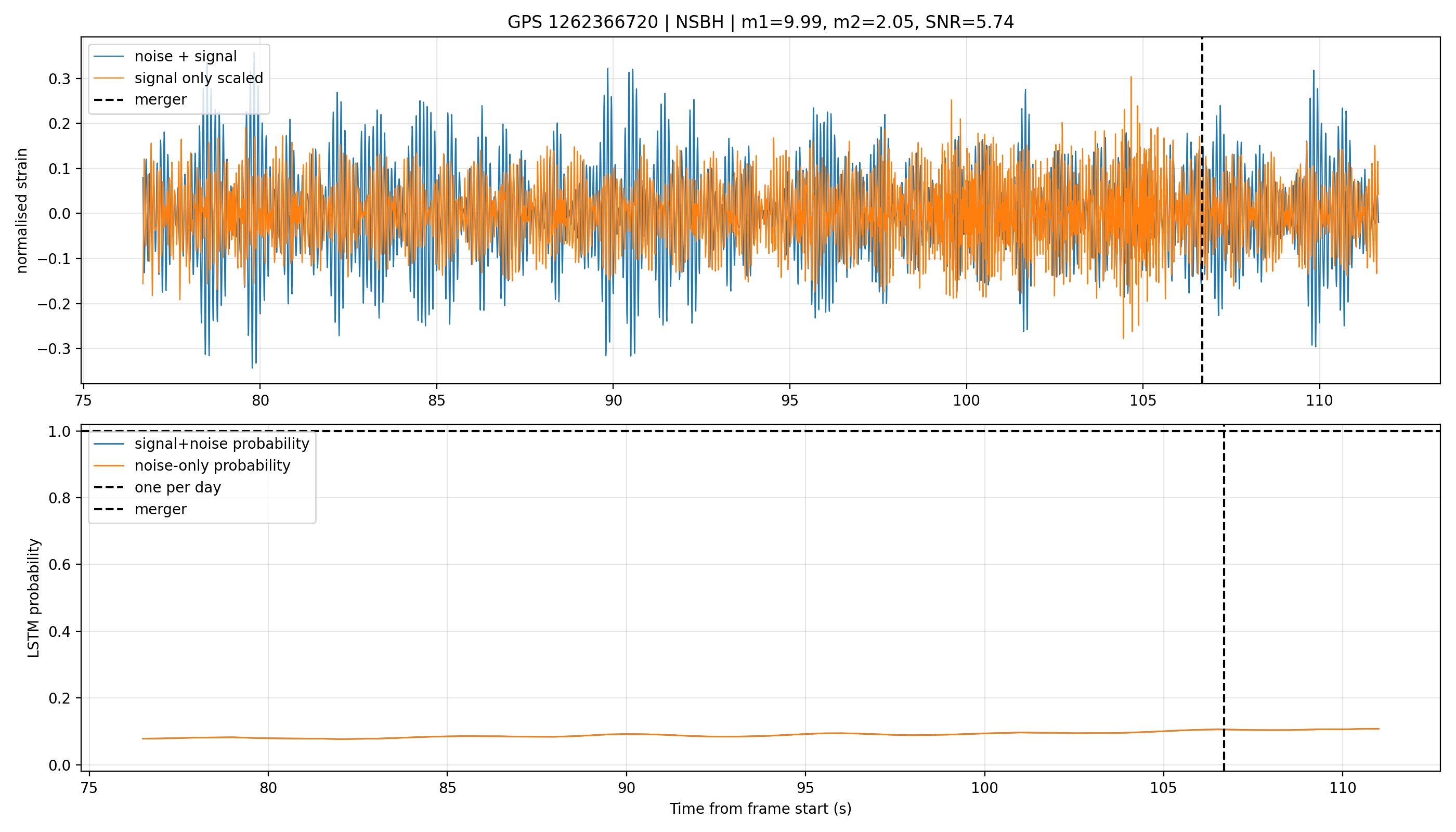Screen dimensions: 1456x832
Task: Click the 'LSTM probability' y-axis label
Action: tap(34, 597)
